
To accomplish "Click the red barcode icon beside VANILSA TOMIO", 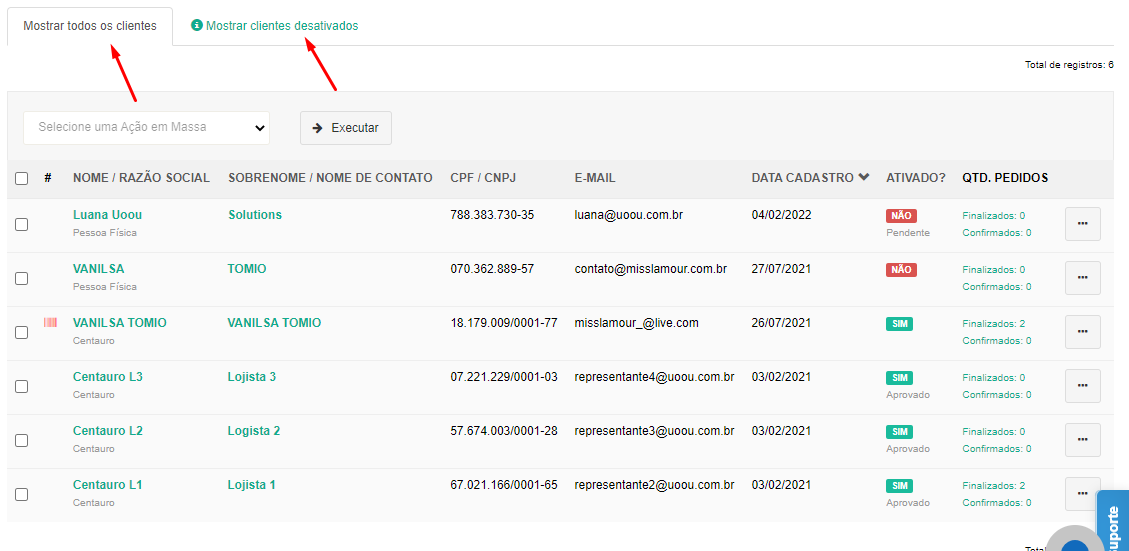I will (x=50, y=322).
